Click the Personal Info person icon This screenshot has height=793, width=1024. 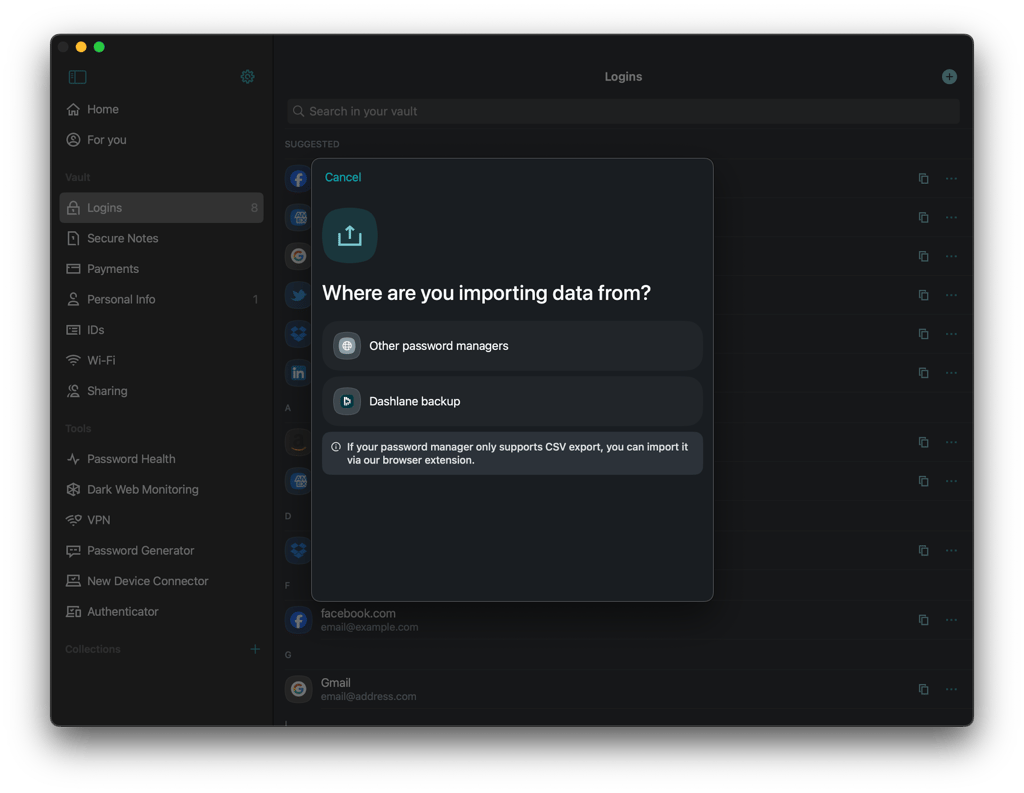(73, 299)
